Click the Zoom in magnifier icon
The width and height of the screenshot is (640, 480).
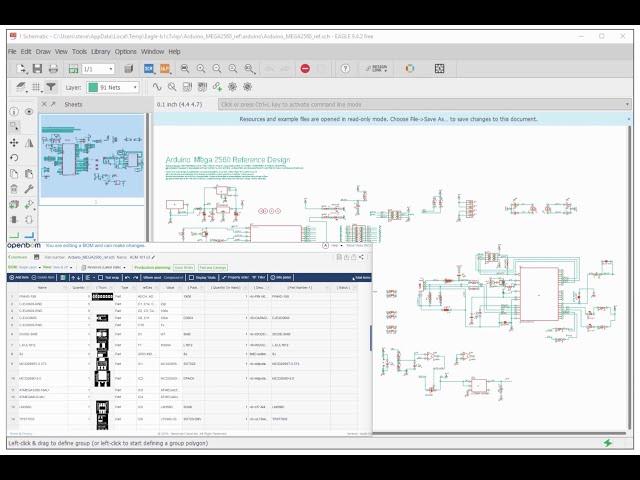click(x=201, y=69)
